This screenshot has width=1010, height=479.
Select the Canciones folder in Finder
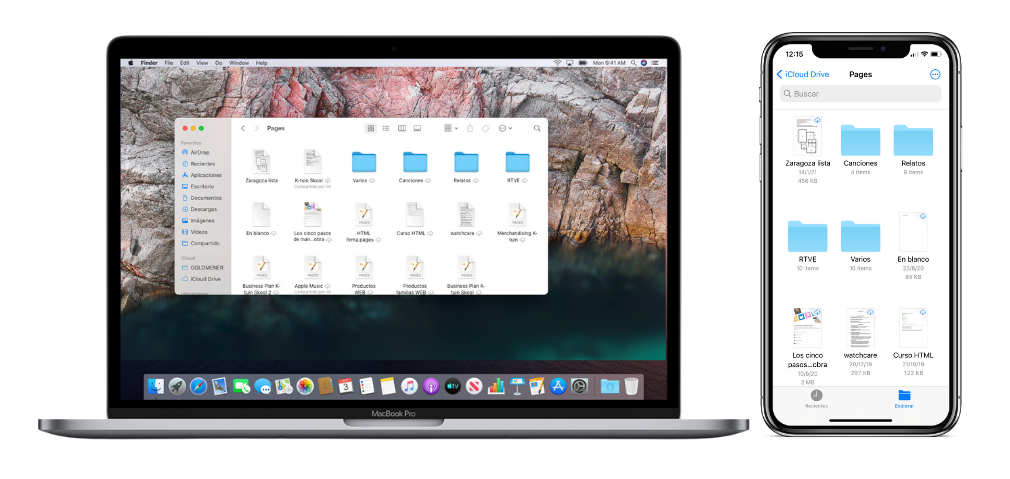click(x=415, y=162)
